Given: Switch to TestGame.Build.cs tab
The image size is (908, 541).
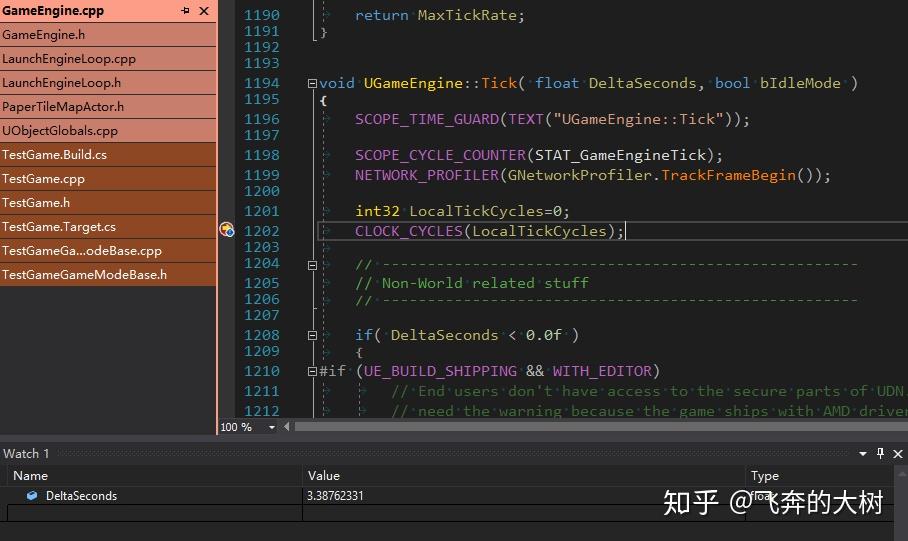Looking at the screenshot, I should click(x=108, y=155).
